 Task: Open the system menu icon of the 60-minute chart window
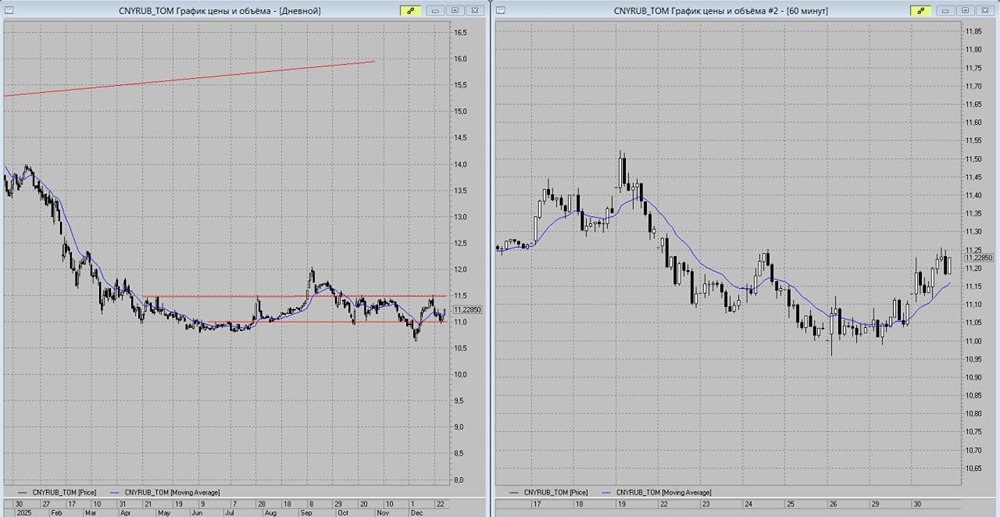tap(501, 10)
